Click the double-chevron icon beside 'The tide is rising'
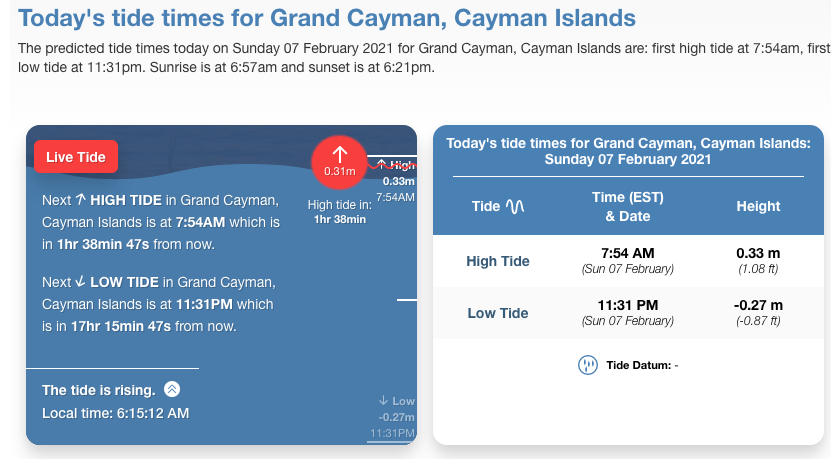 pos(172,389)
